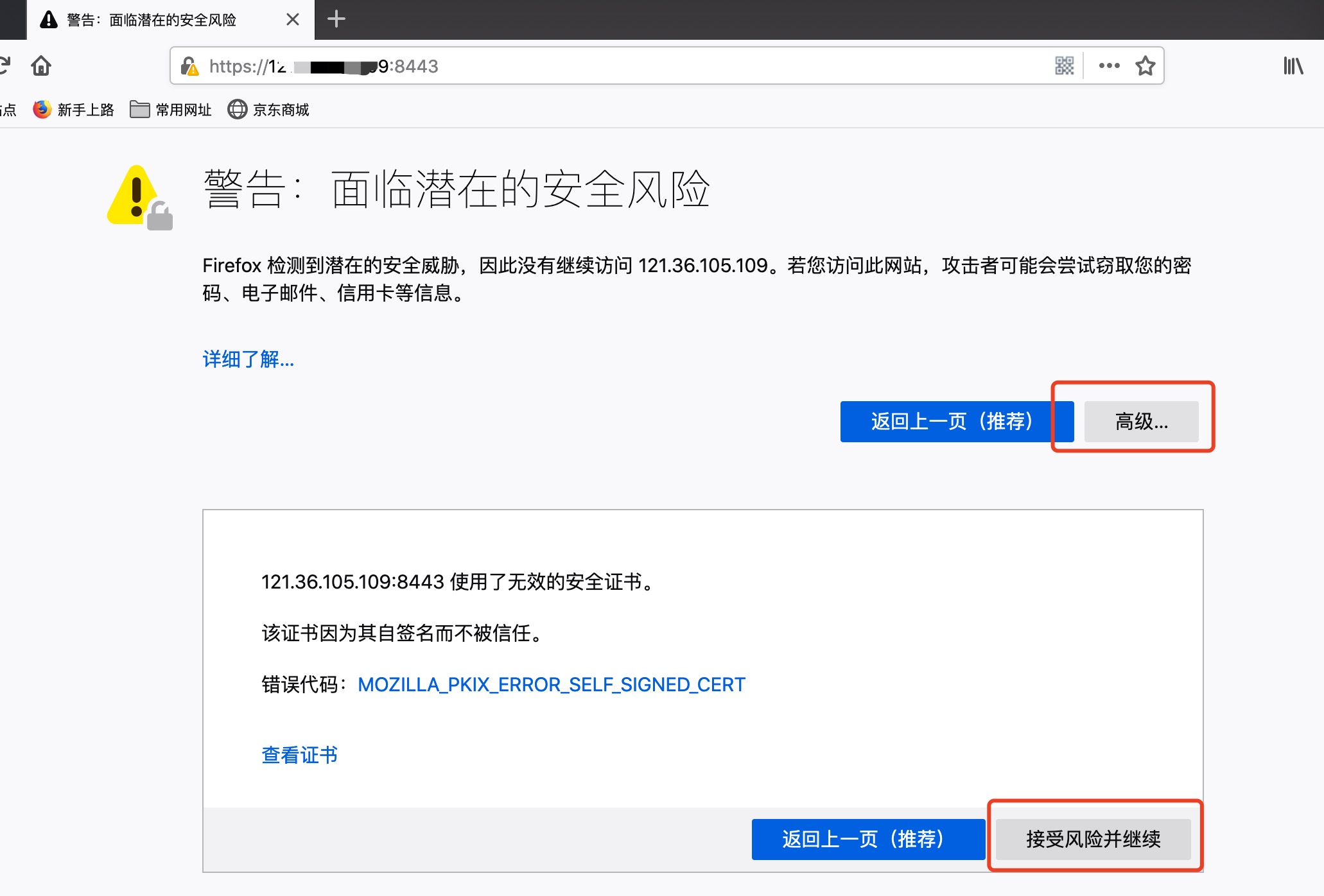
Task: Click the home icon in toolbar
Action: point(41,65)
